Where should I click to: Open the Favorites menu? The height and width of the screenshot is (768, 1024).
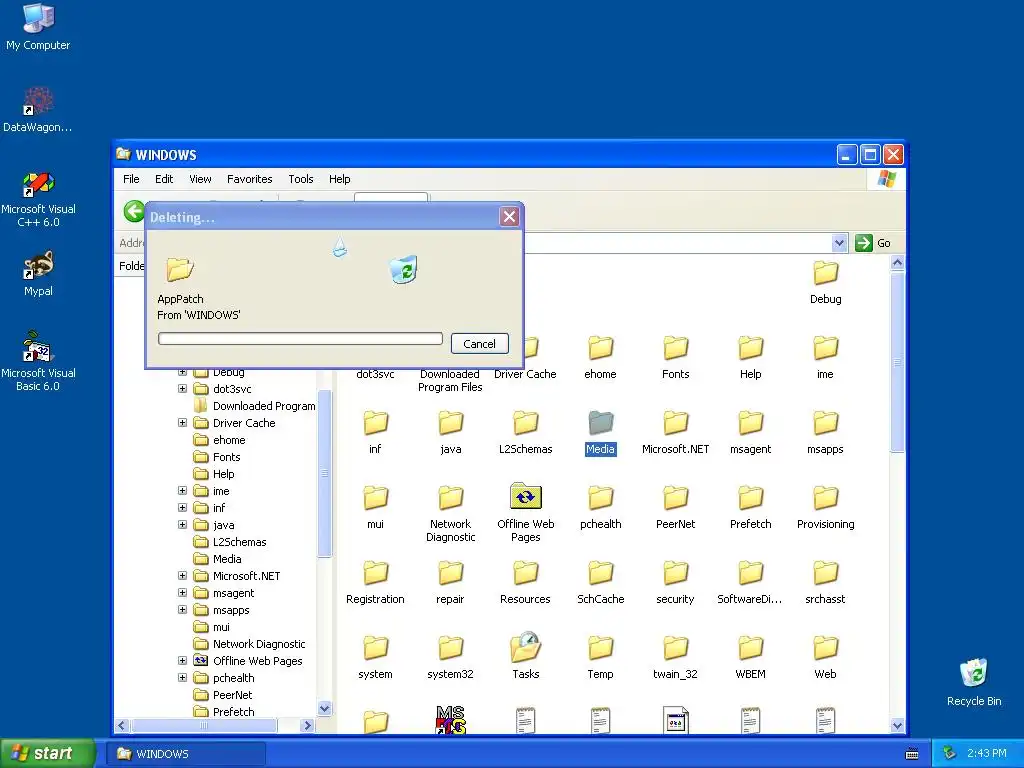pos(249,179)
